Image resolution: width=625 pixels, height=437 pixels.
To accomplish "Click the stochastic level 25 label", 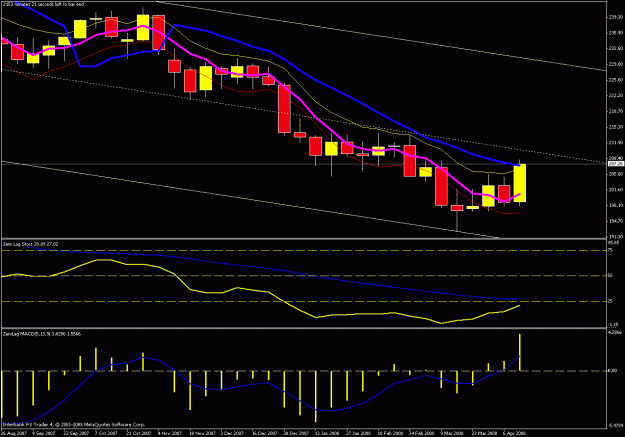I will pos(611,301).
